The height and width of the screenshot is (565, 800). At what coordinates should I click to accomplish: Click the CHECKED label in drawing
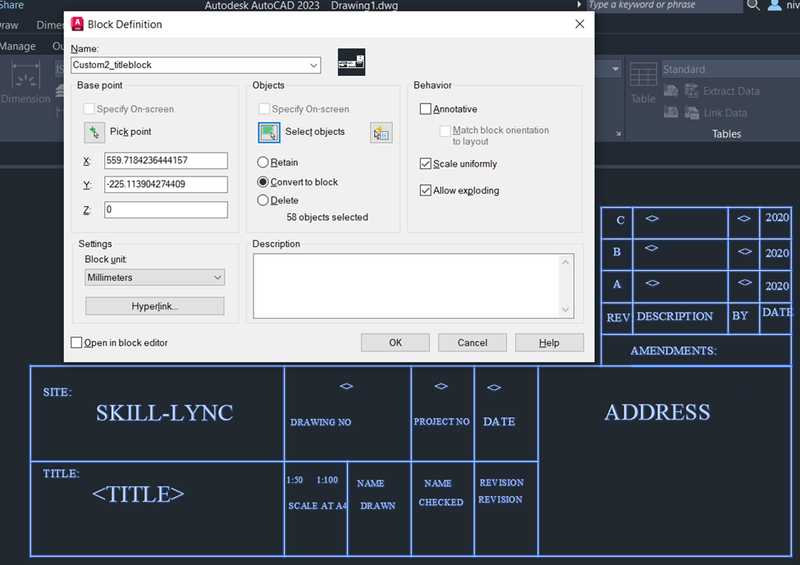tap(441, 502)
